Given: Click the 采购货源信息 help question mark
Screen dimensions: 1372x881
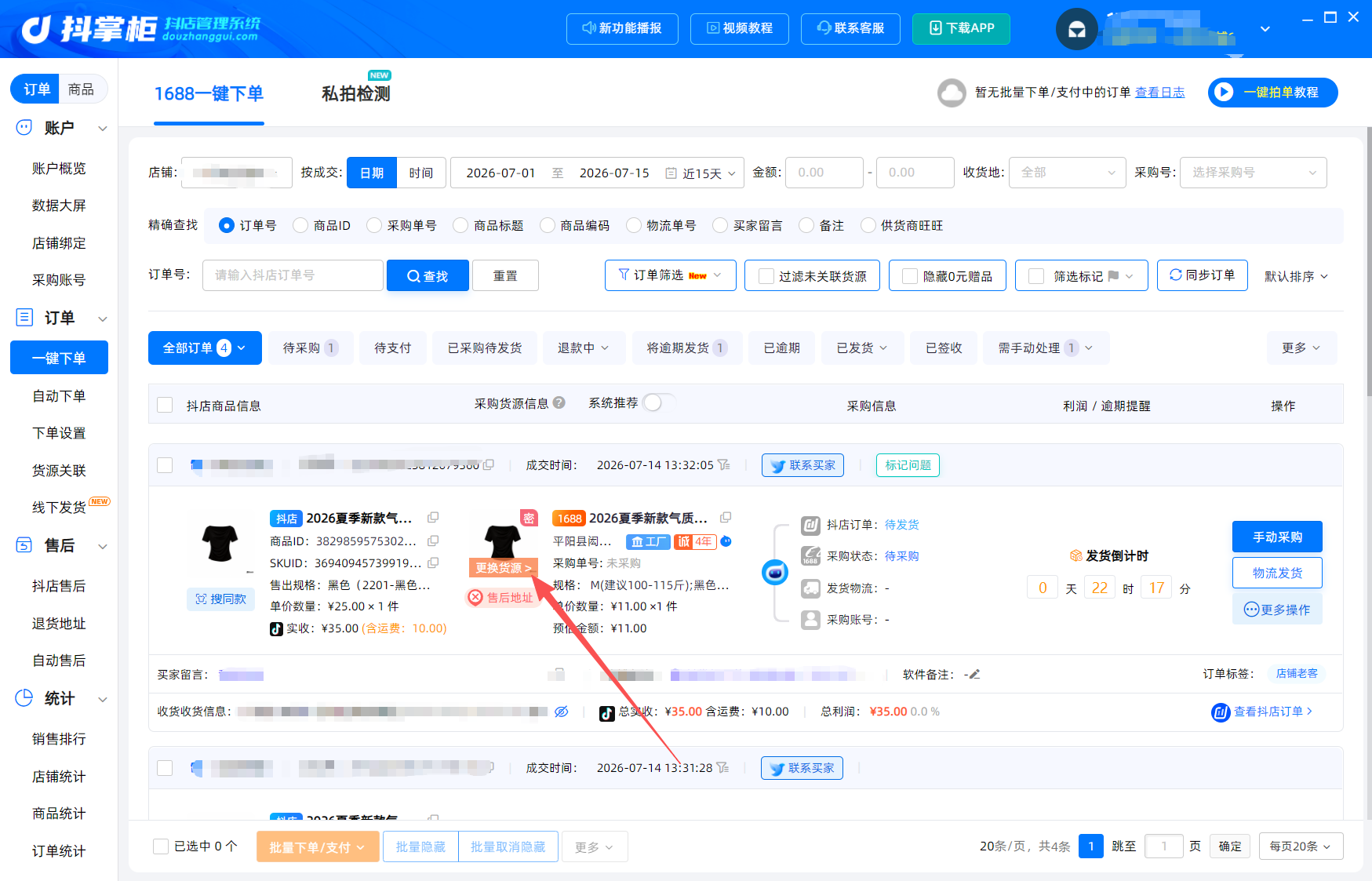Looking at the screenshot, I should pyautogui.click(x=559, y=402).
